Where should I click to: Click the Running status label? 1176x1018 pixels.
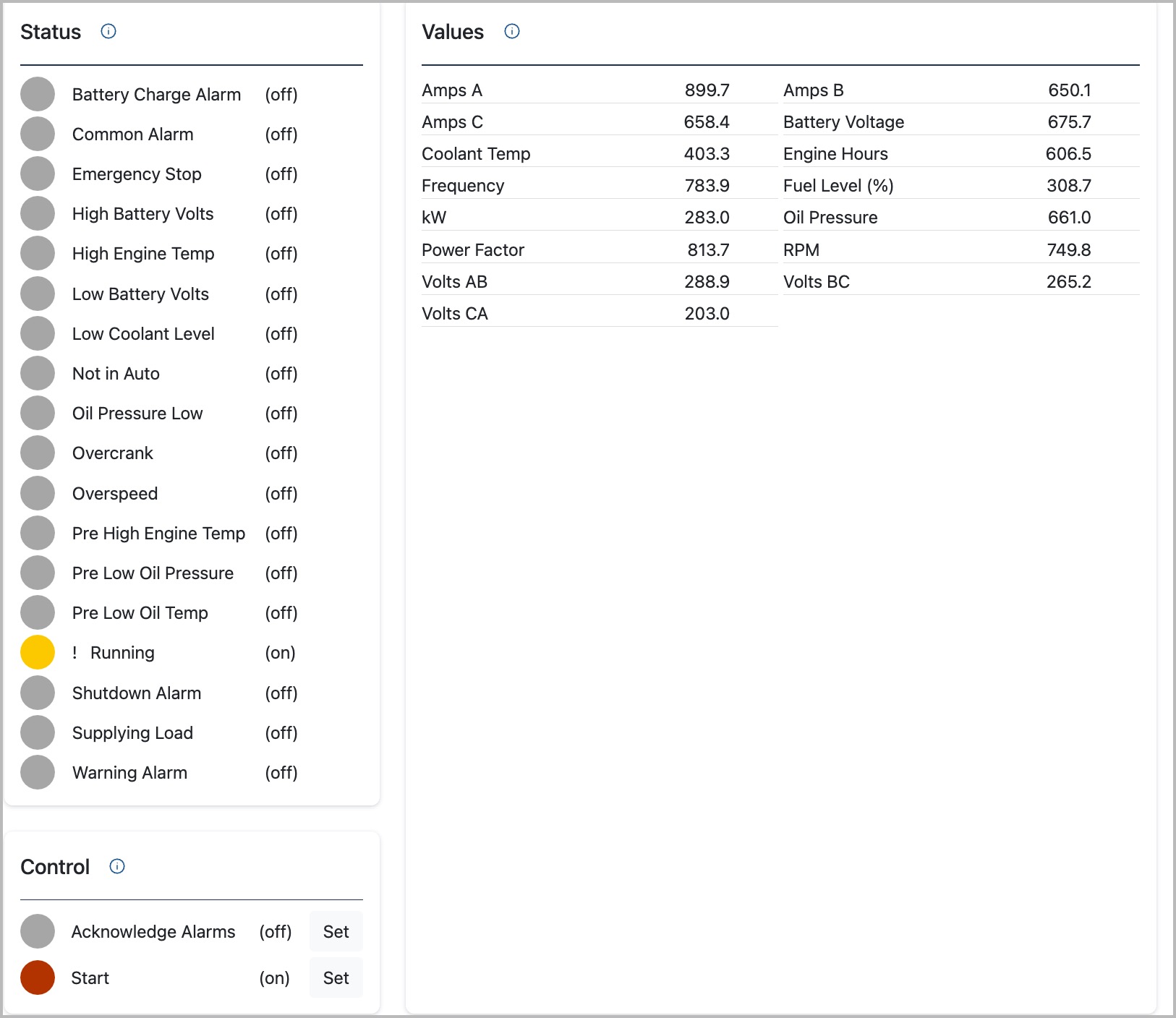(x=122, y=653)
